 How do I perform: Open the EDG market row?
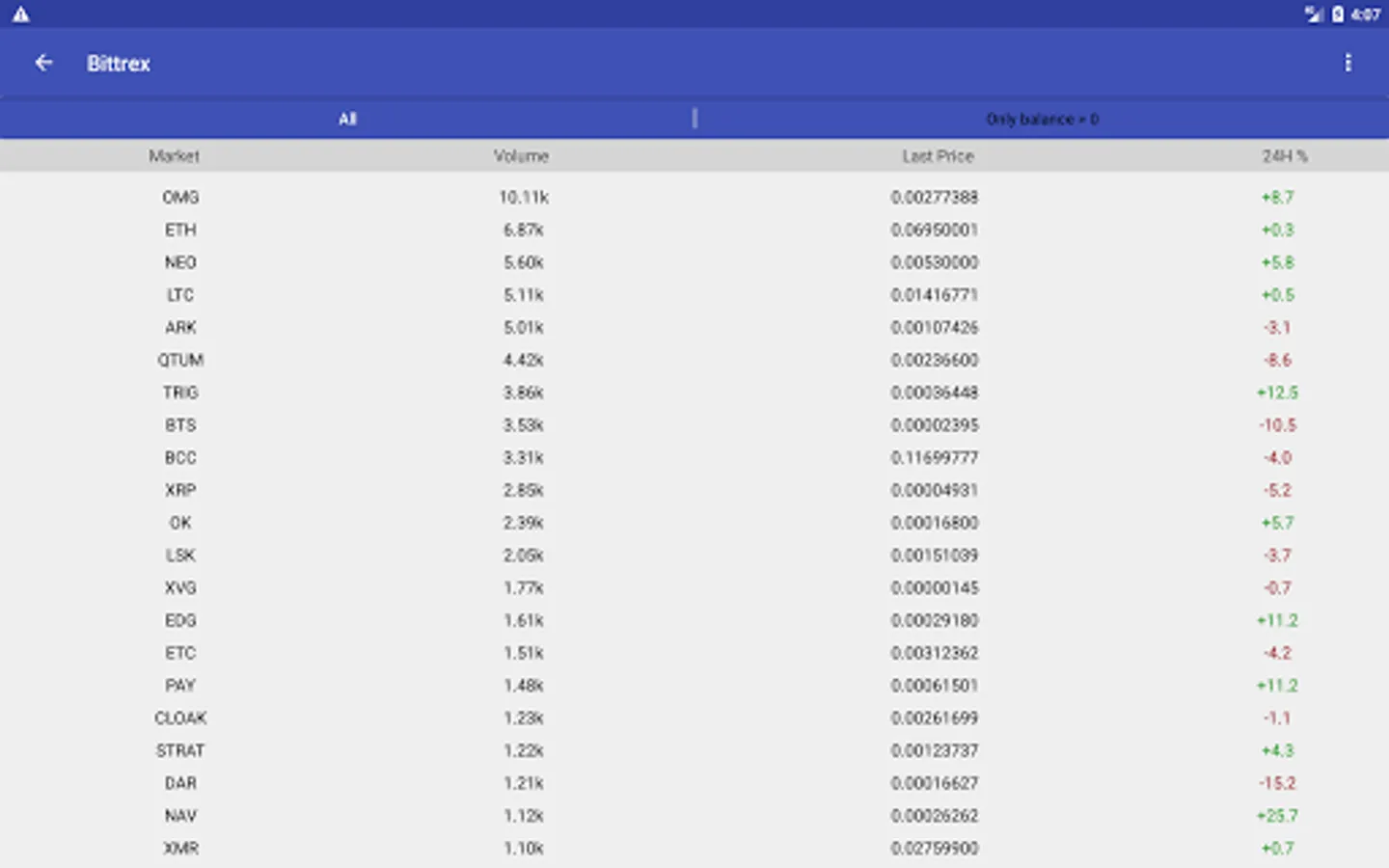(x=694, y=620)
